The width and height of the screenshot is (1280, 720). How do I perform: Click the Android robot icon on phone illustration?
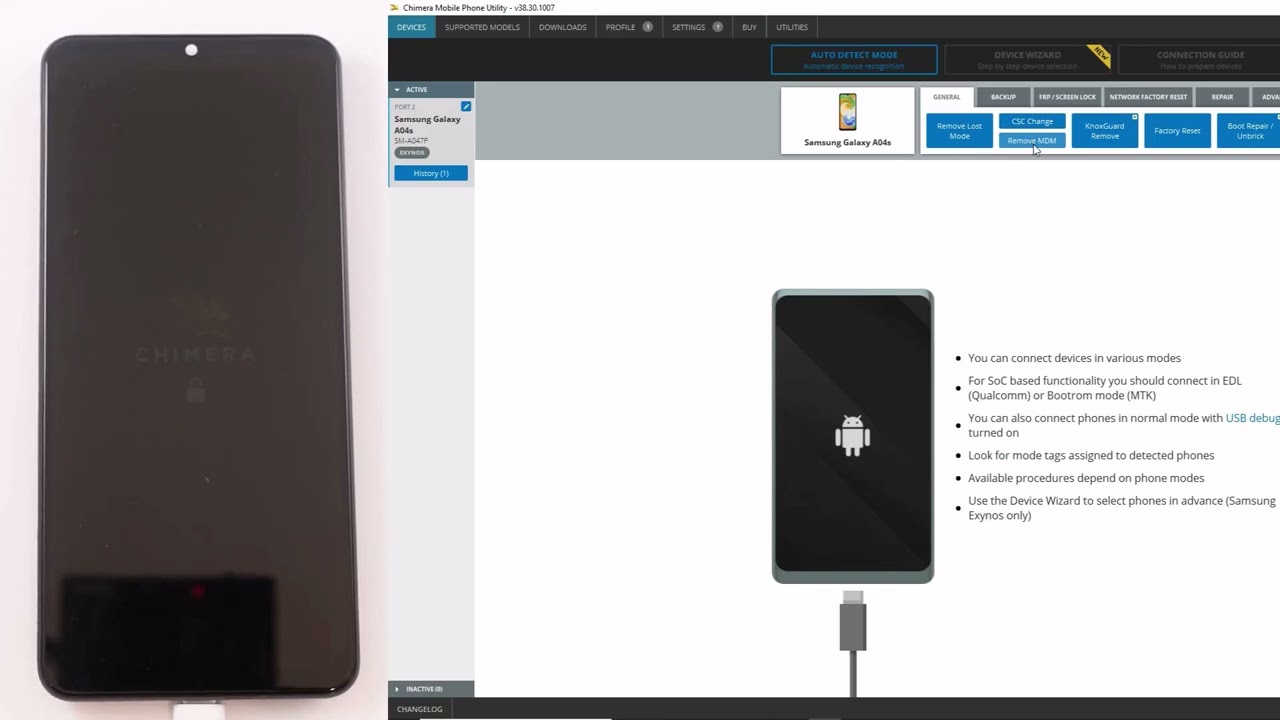point(853,436)
